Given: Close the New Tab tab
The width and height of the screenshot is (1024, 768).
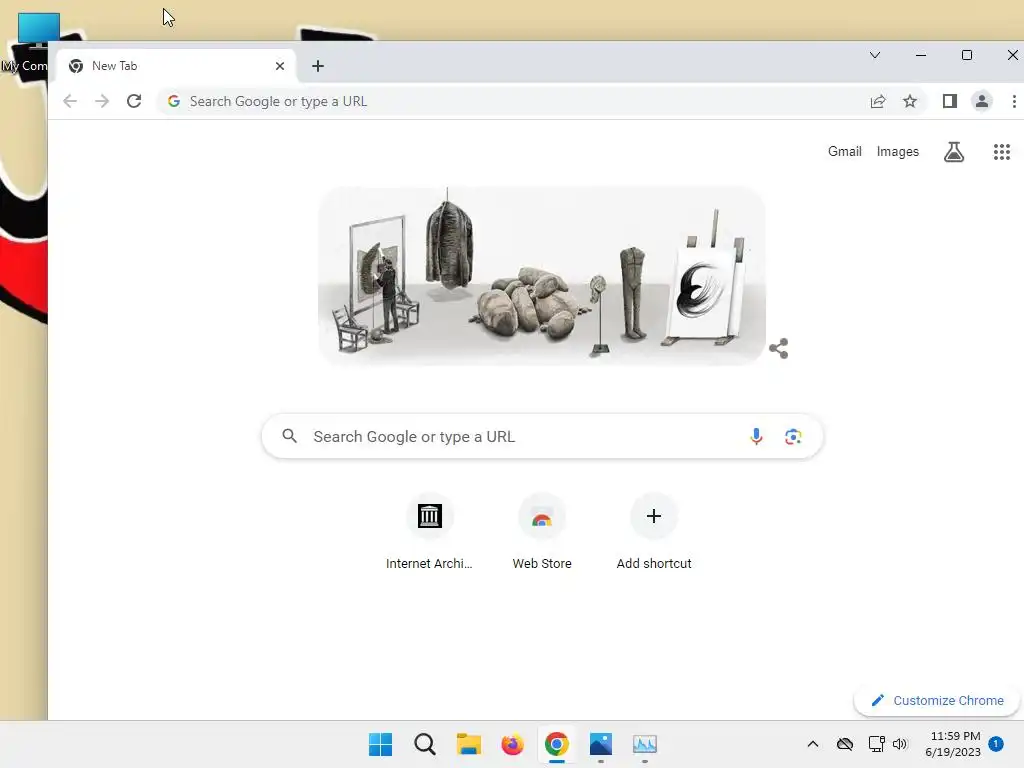Looking at the screenshot, I should pyautogui.click(x=280, y=66).
